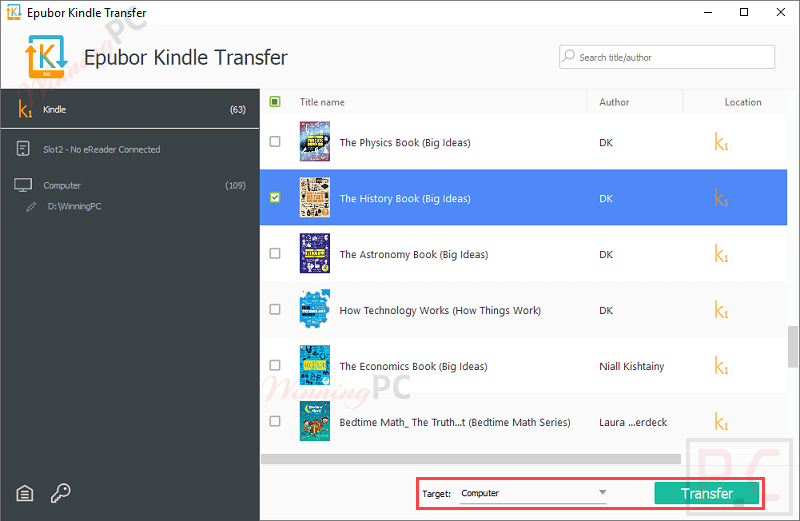
Task: Click How Technology Works cover thumbnail
Action: click(x=315, y=309)
